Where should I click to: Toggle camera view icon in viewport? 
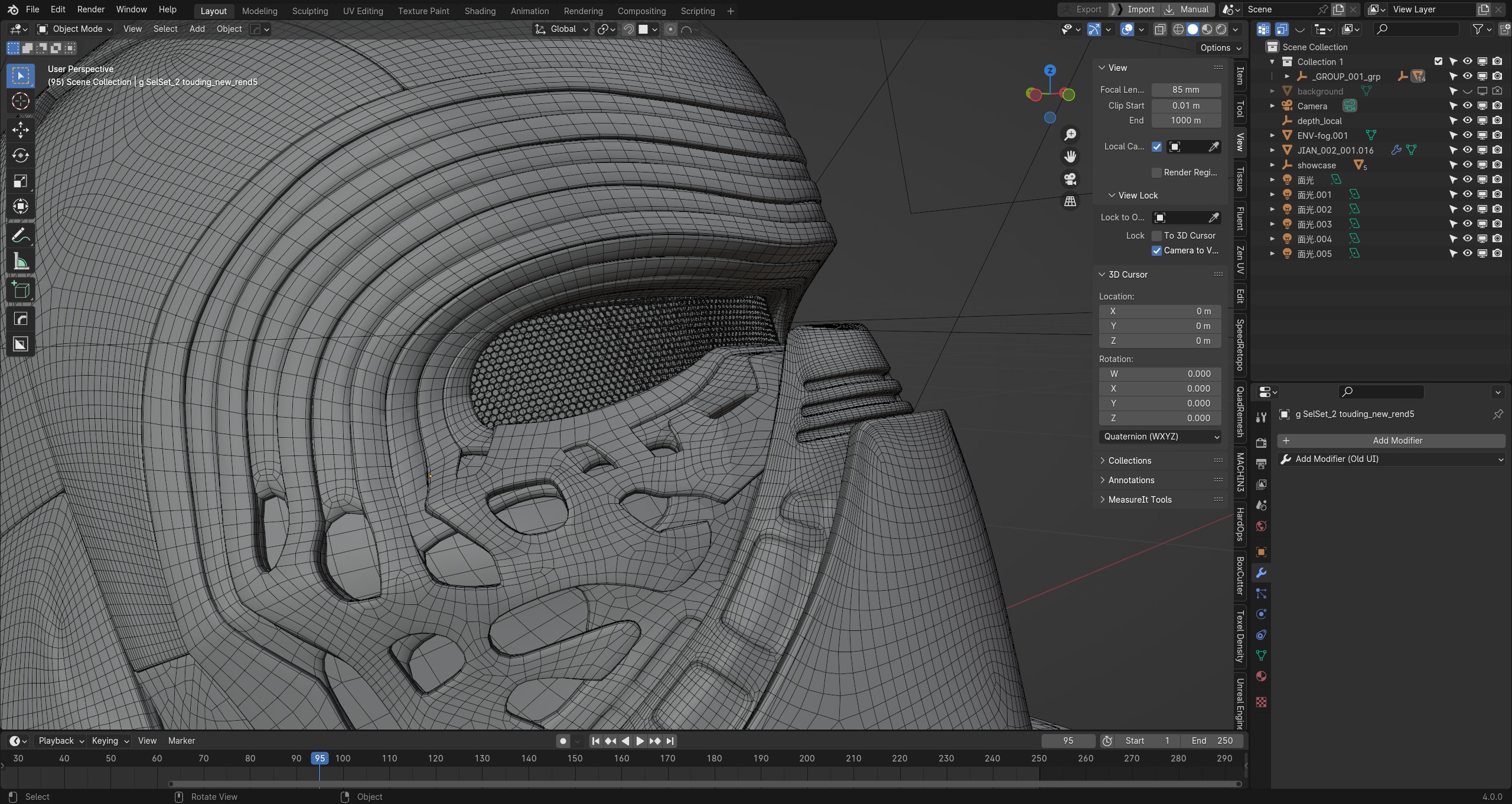(x=1070, y=179)
